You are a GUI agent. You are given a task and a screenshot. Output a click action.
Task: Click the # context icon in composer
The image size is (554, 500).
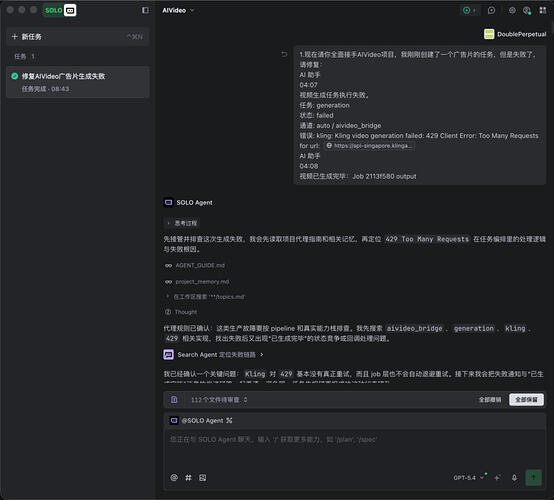coord(188,478)
